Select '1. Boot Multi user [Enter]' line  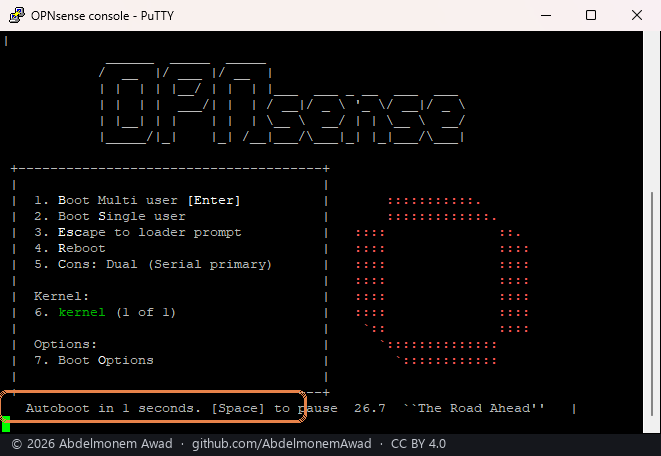click(x=137, y=200)
